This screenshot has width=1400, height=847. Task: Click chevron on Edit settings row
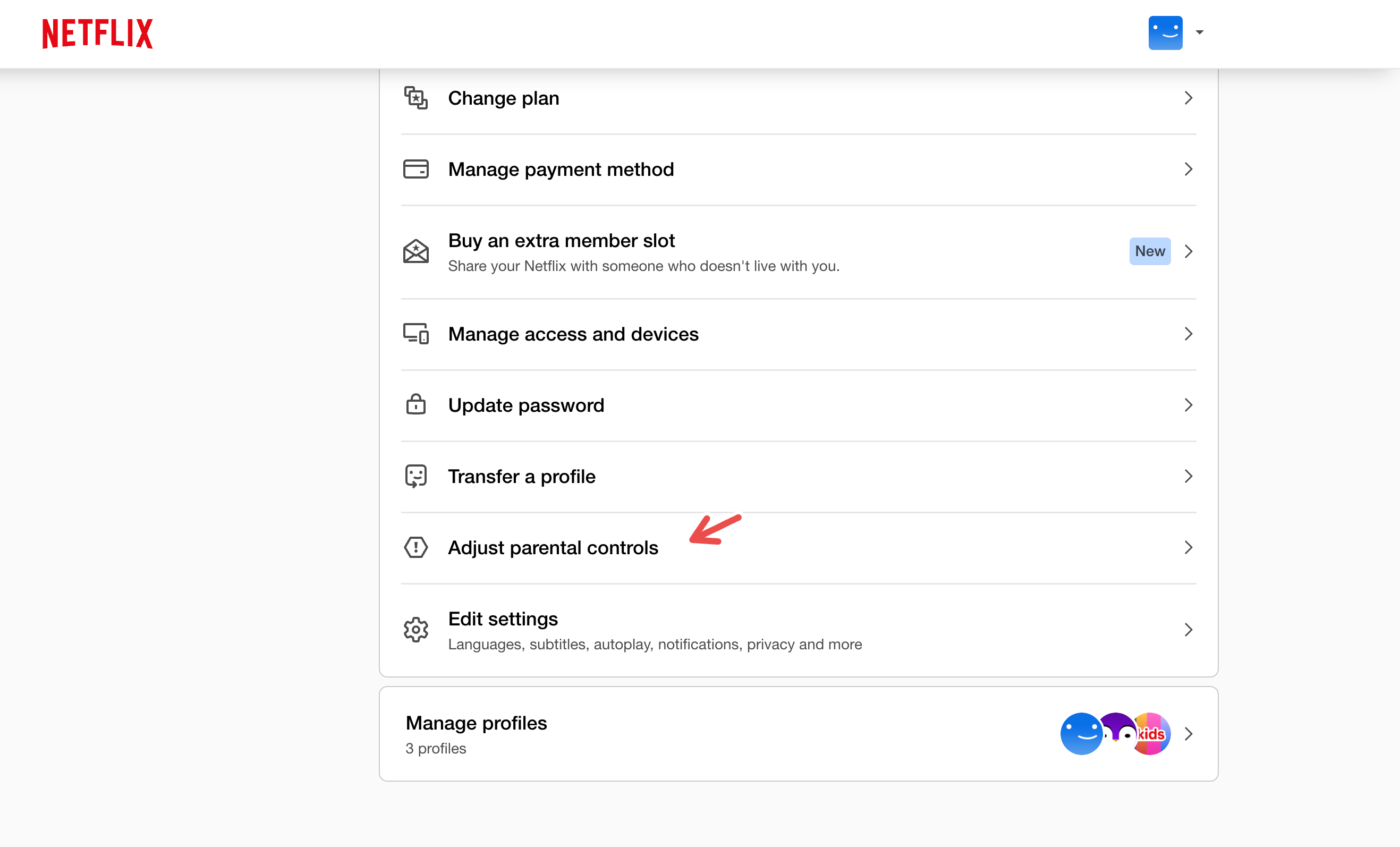tap(1188, 630)
